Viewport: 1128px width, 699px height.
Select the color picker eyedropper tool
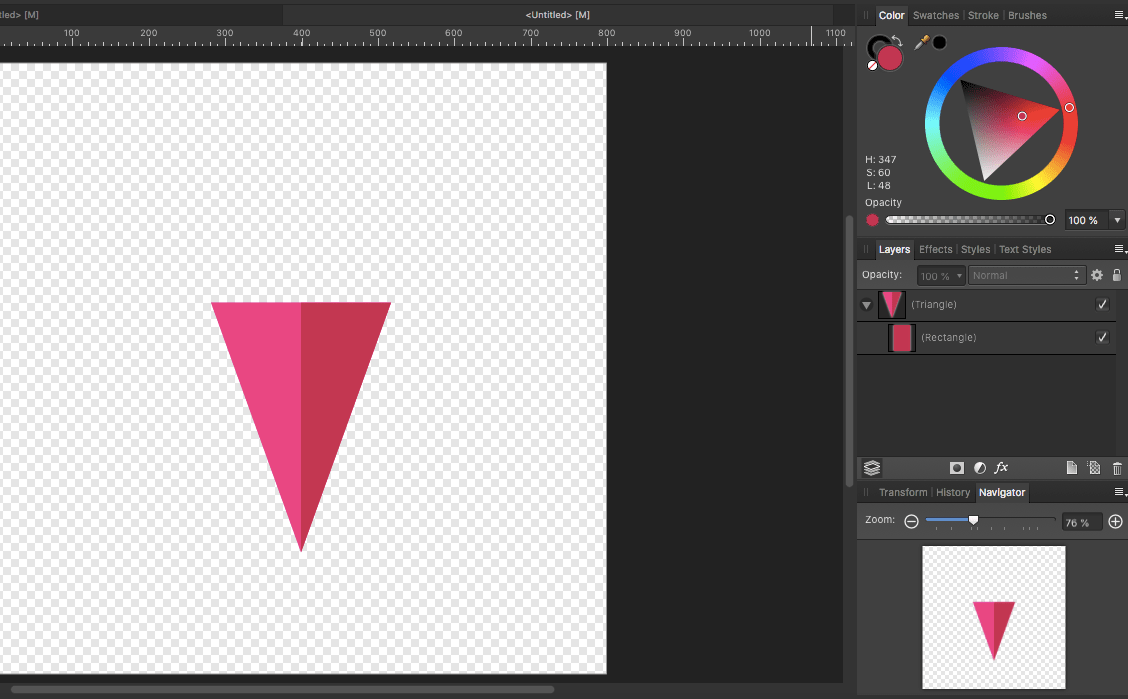[921, 43]
